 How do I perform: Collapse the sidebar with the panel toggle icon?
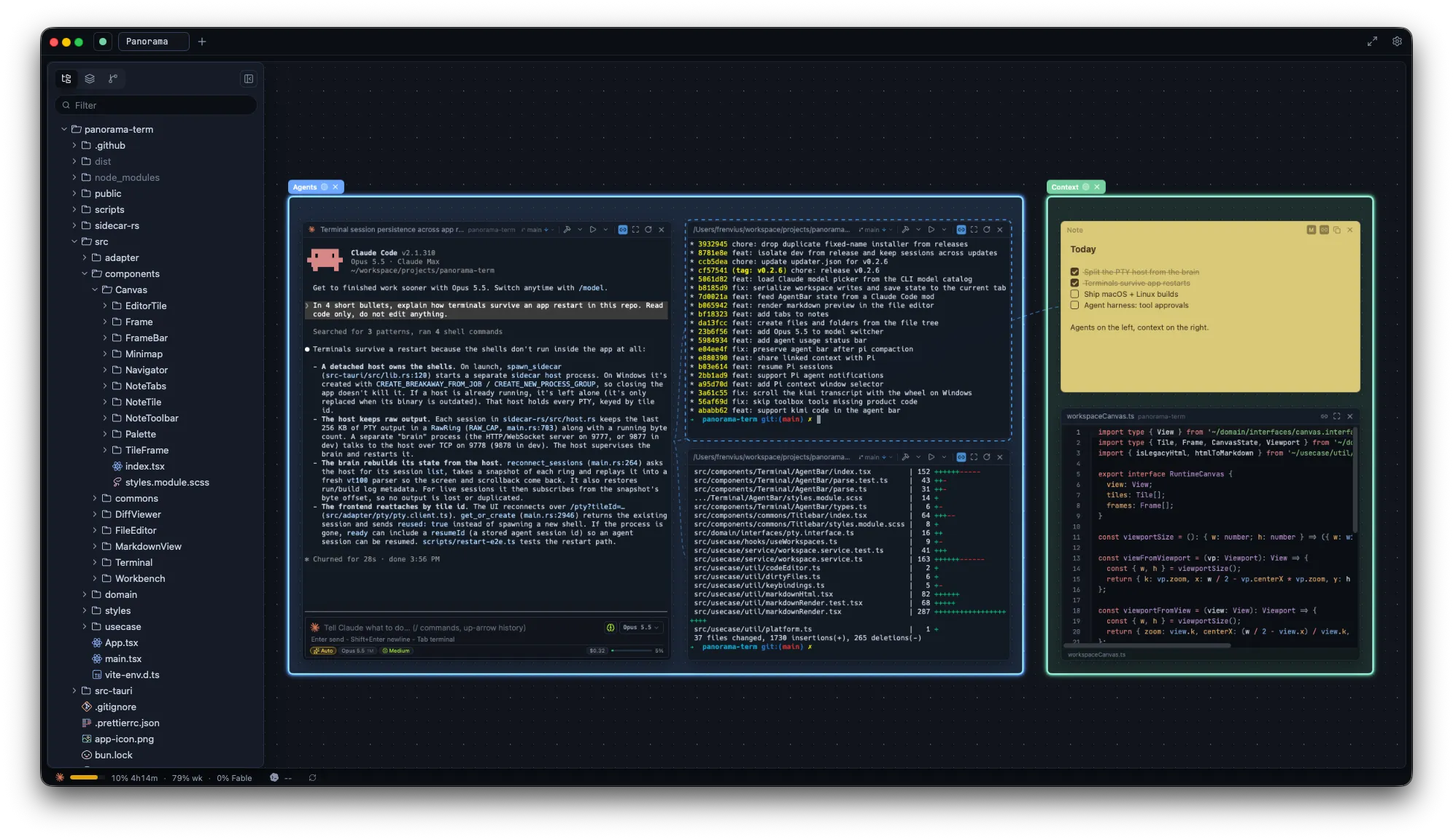click(249, 79)
